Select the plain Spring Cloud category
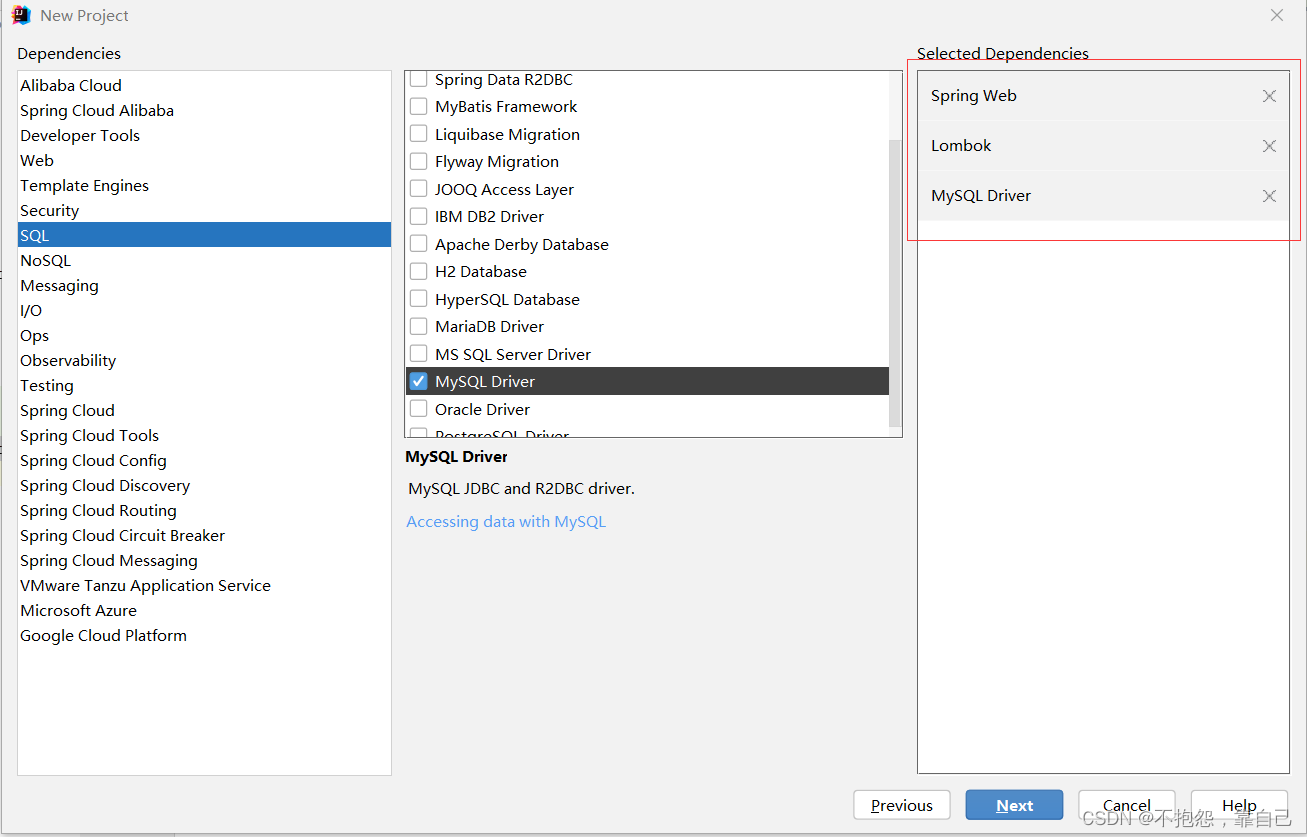This screenshot has width=1307, height=837. point(204,410)
